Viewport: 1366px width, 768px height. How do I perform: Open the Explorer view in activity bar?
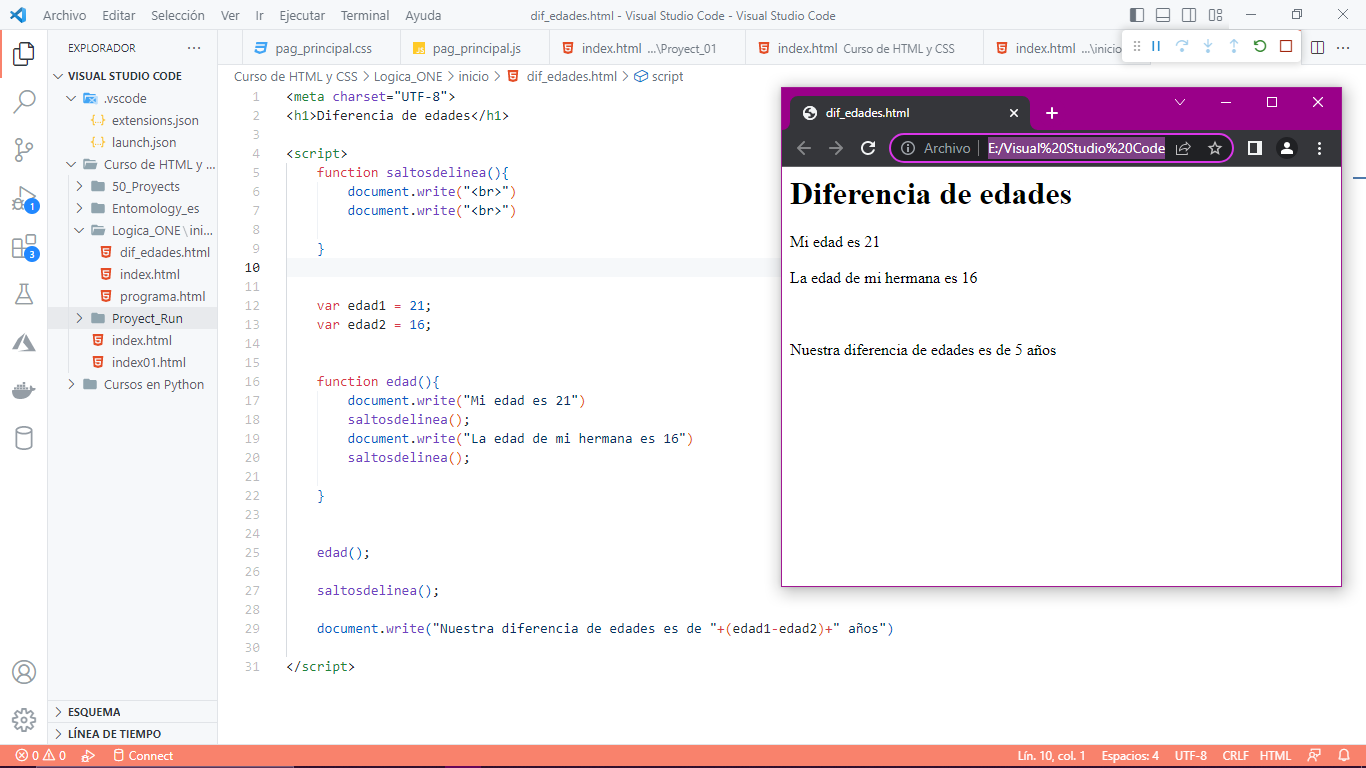24,54
